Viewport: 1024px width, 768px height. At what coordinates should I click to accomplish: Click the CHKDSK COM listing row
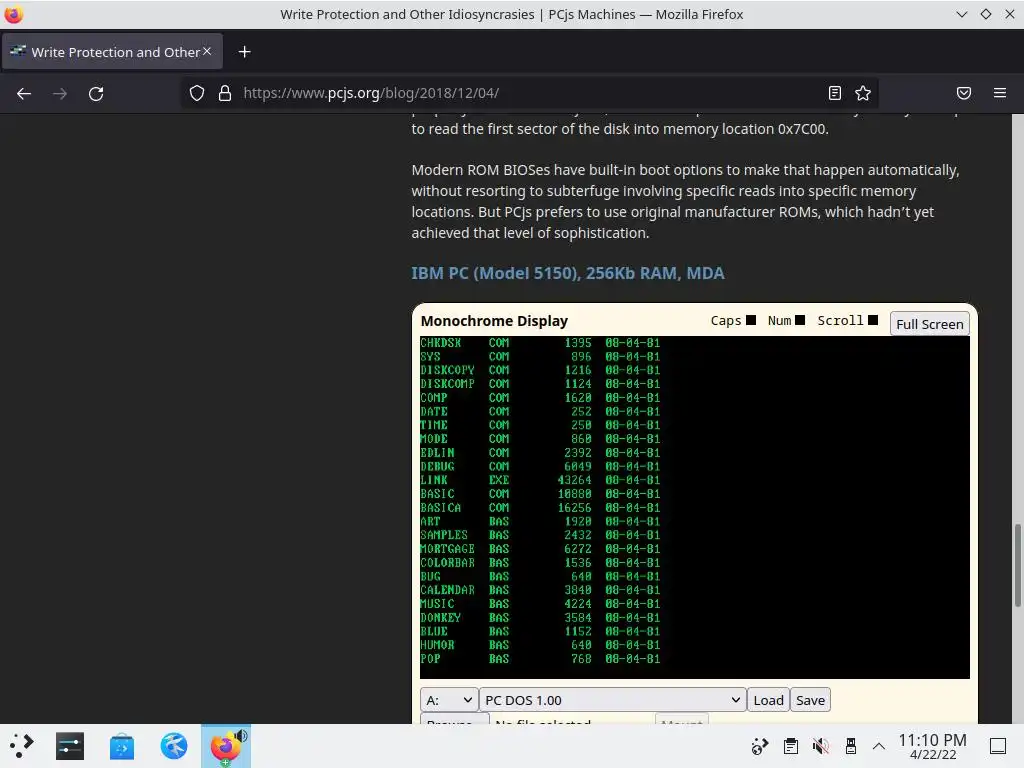[x=540, y=343]
